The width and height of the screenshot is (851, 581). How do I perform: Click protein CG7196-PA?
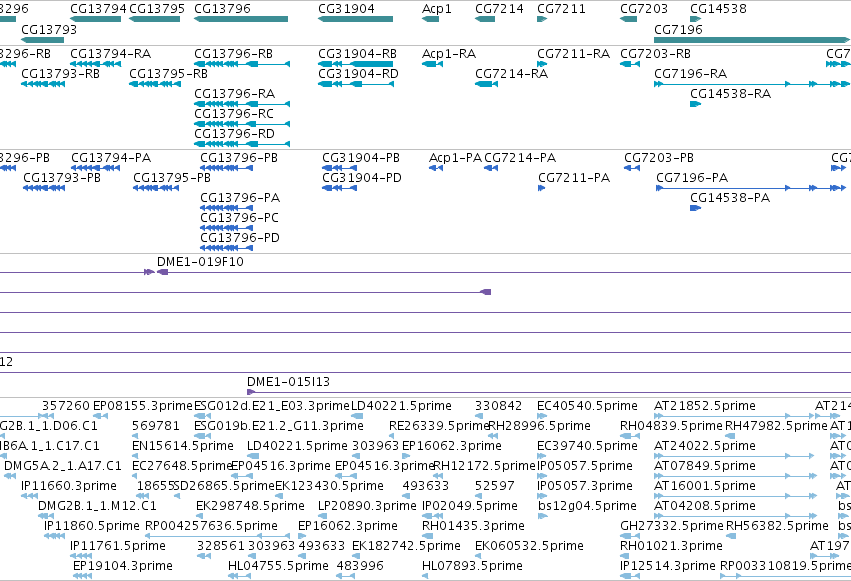692,178
